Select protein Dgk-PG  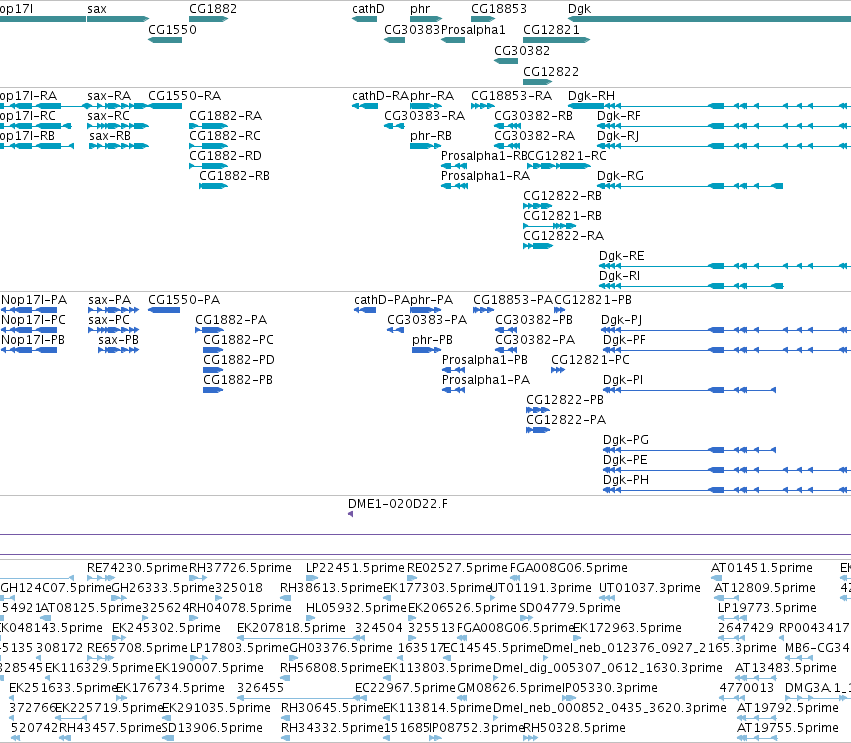626,440
